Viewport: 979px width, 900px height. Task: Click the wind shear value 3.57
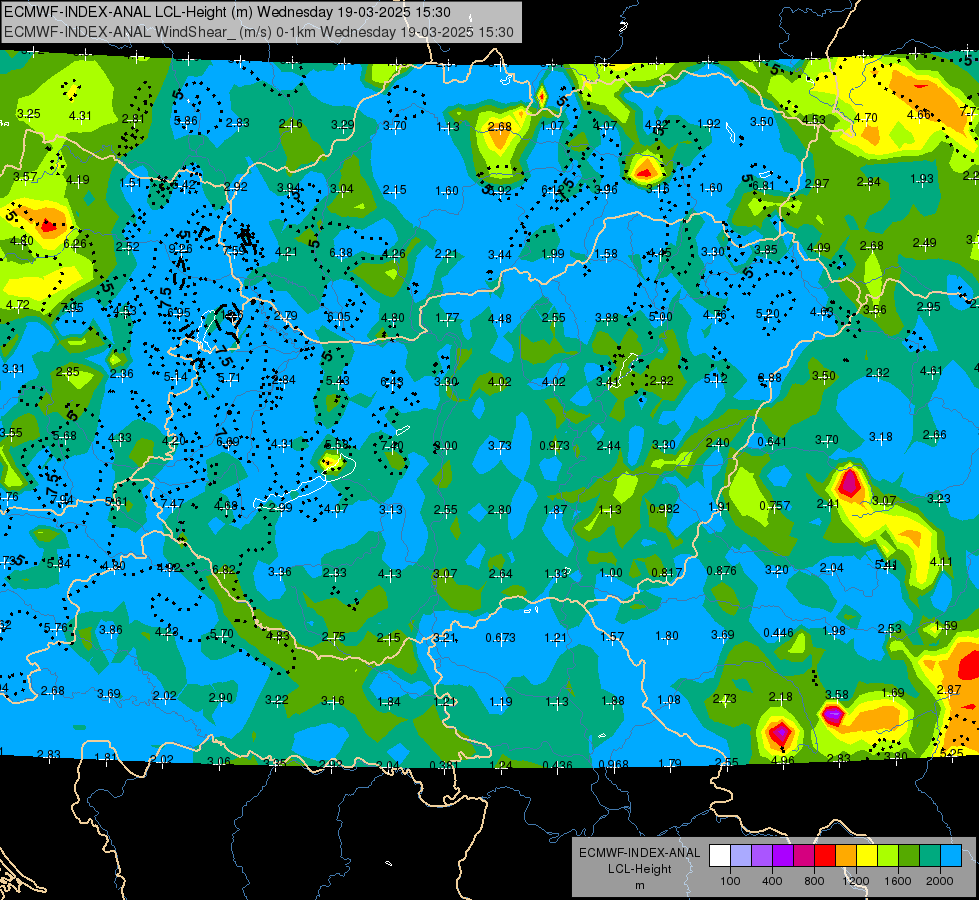[x=24, y=177]
